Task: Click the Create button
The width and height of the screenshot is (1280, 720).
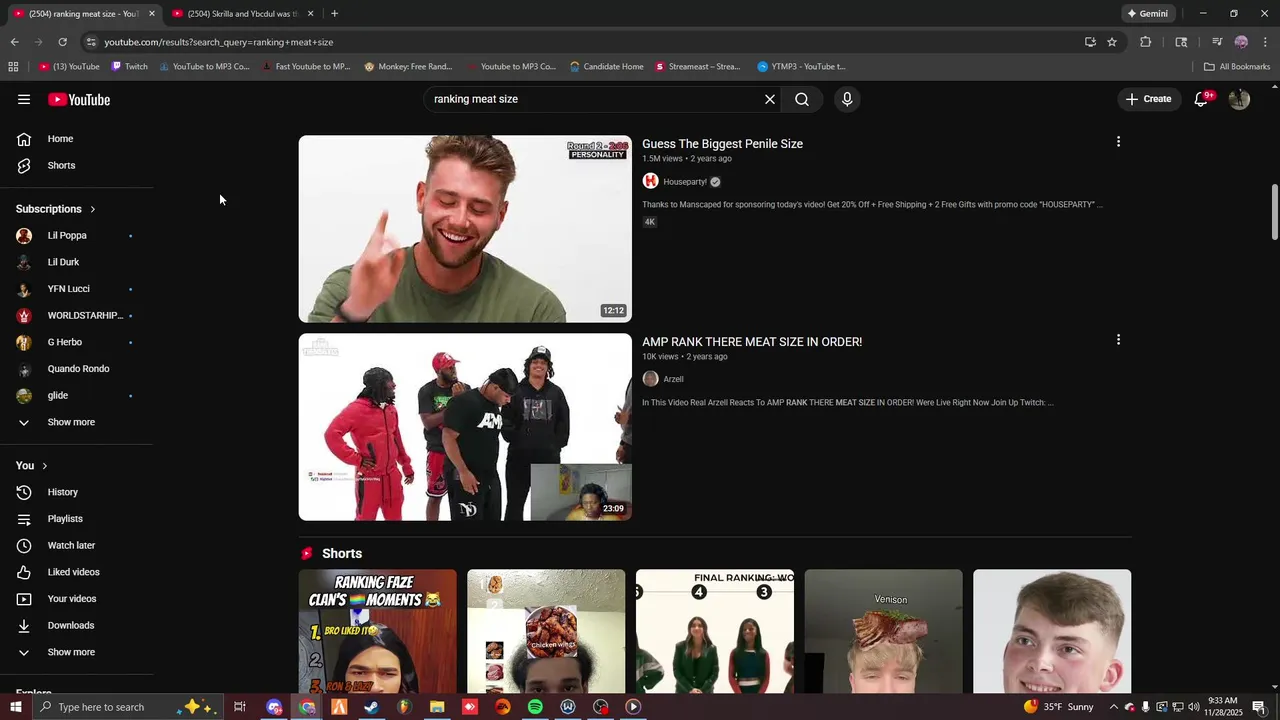Action: coord(1148,99)
